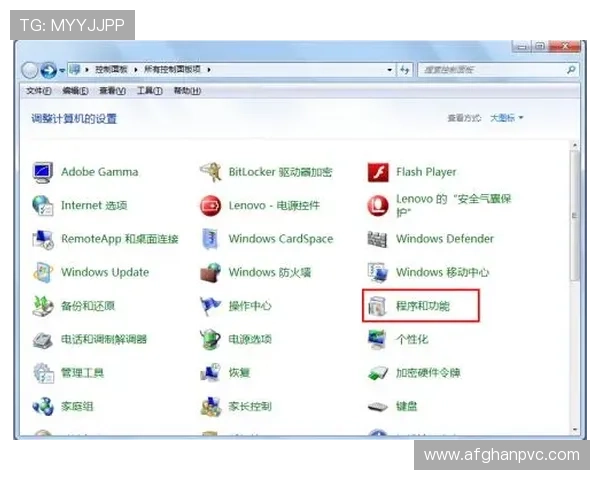Click the scrollbar down arrow
Viewport: 600px width, 480px height.
[574, 430]
